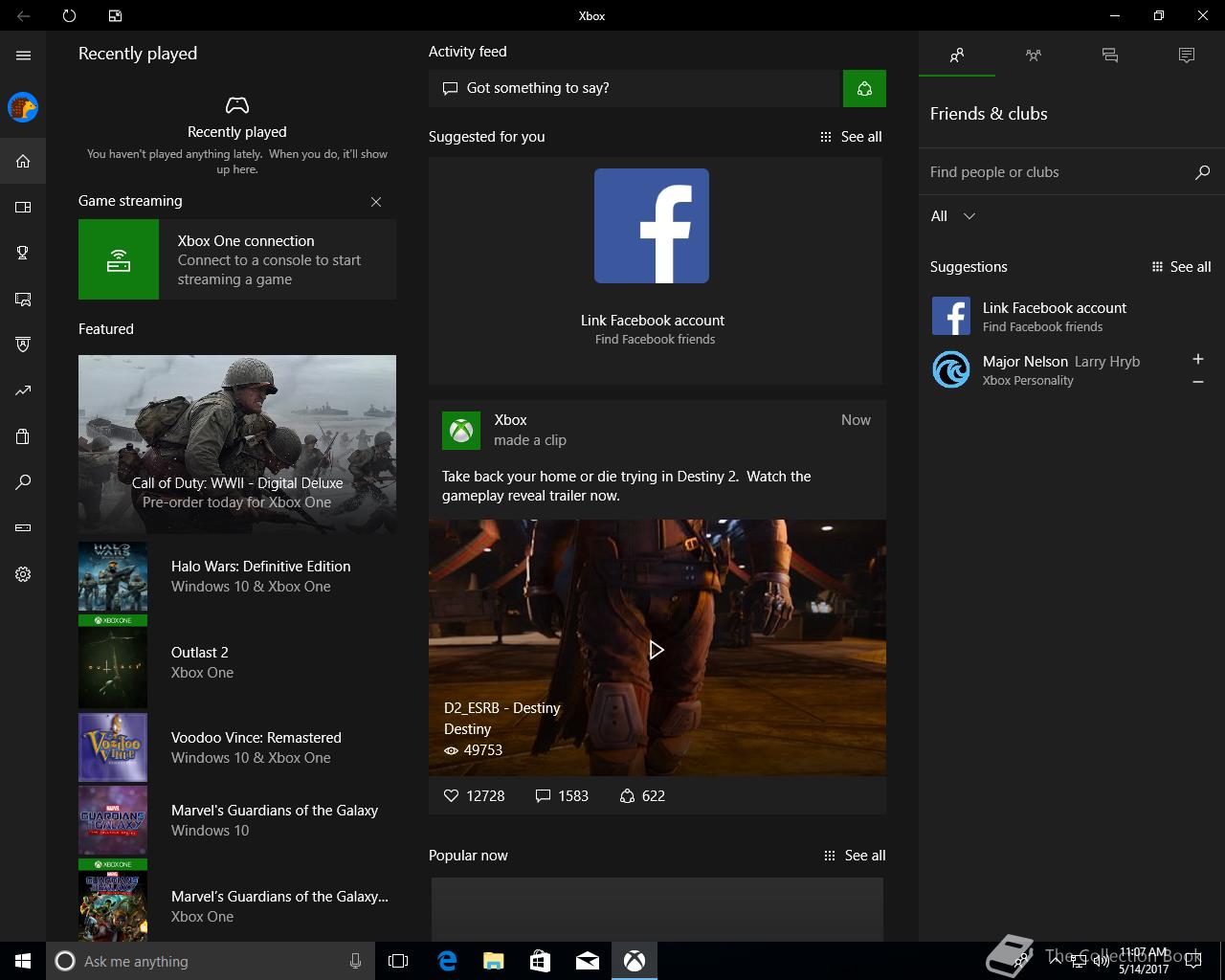Like the Destiny clip with 12728 likes
Viewport: 1225px width, 980px height.
click(474, 796)
